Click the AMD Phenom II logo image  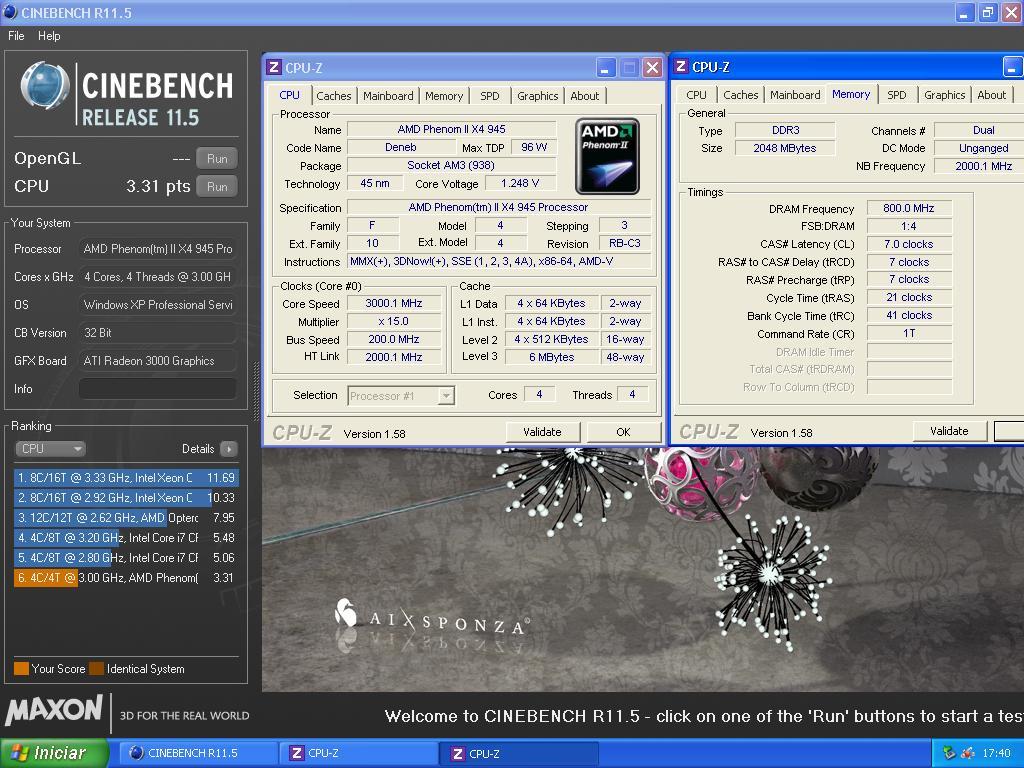607,157
